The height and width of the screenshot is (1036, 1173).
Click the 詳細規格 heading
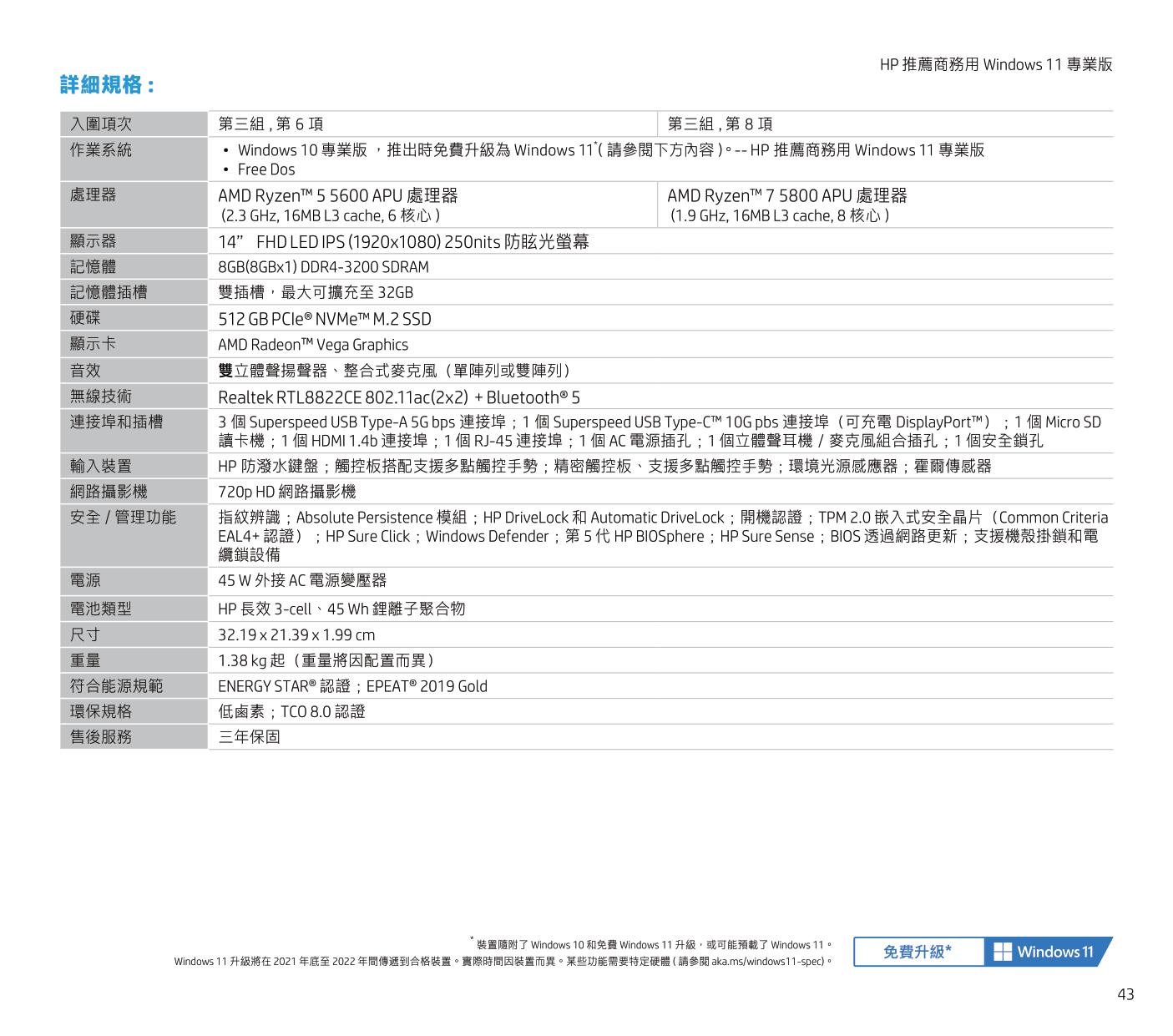click(x=107, y=85)
